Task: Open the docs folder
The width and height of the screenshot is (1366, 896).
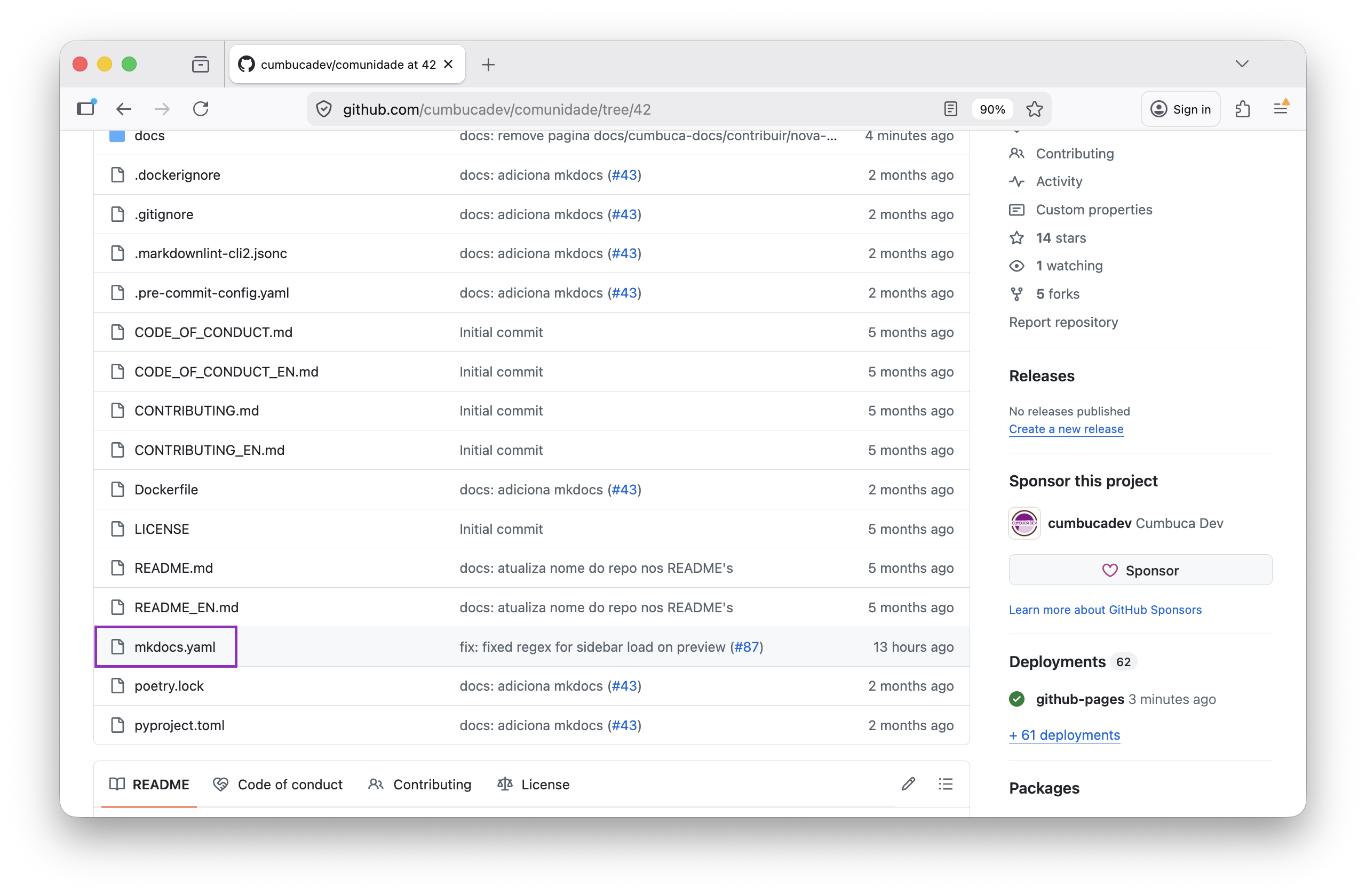Action: [x=149, y=136]
